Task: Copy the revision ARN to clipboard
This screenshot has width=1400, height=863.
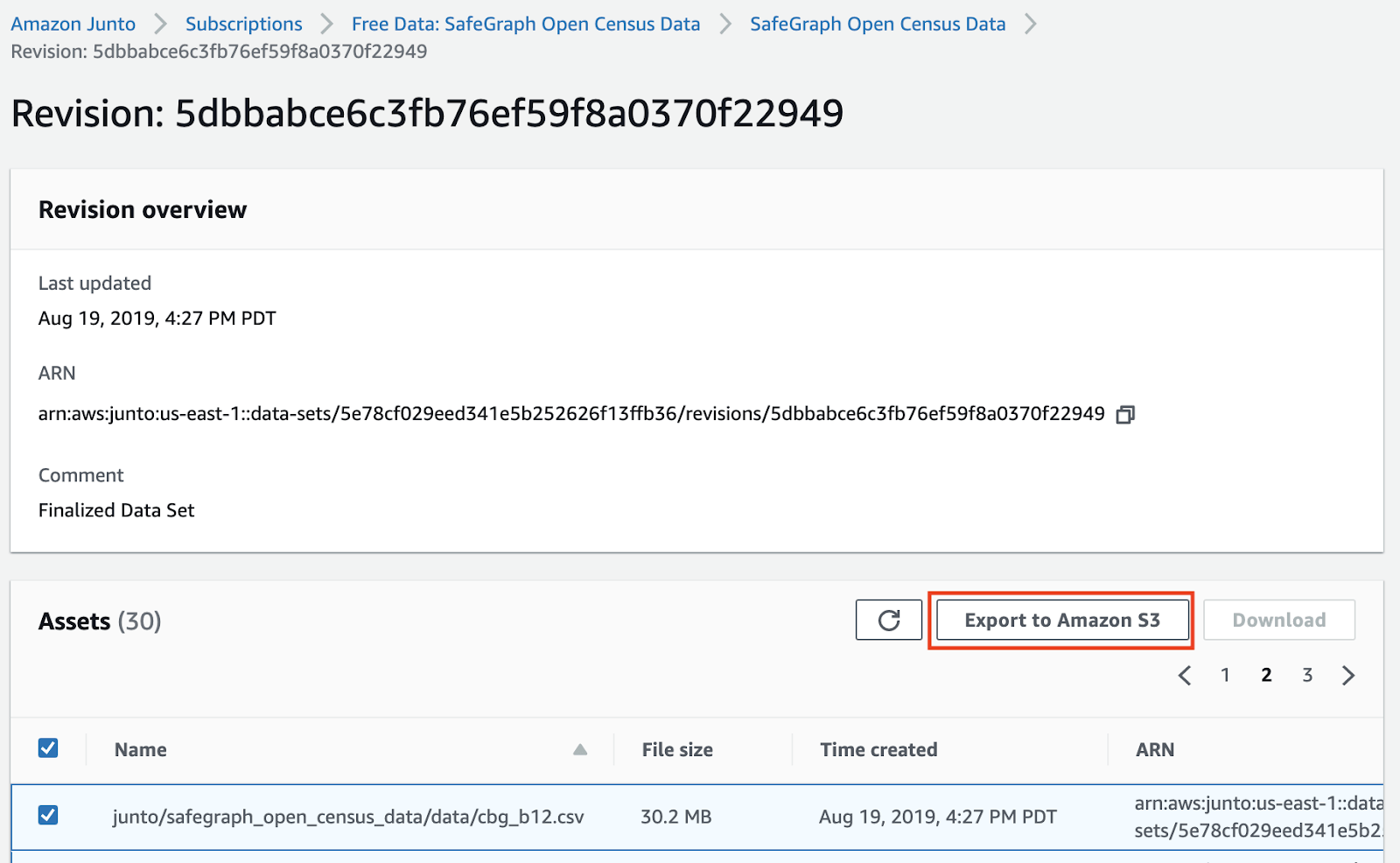Action: [x=1125, y=415]
